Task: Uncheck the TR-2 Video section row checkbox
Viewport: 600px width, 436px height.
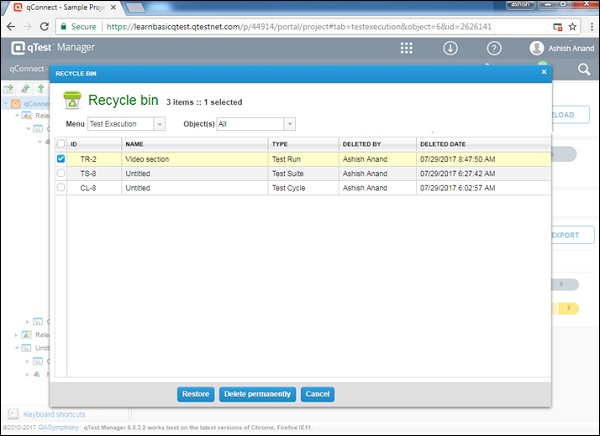Action: tap(61, 158)
